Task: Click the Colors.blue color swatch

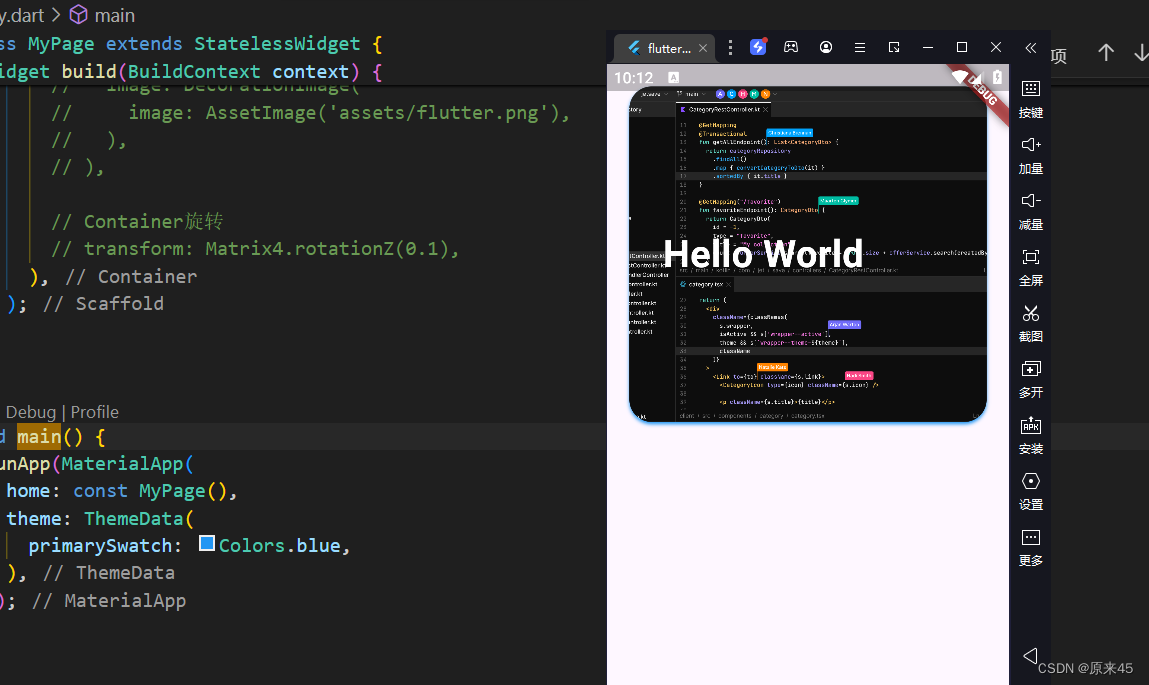Action: tap(207, 544)
